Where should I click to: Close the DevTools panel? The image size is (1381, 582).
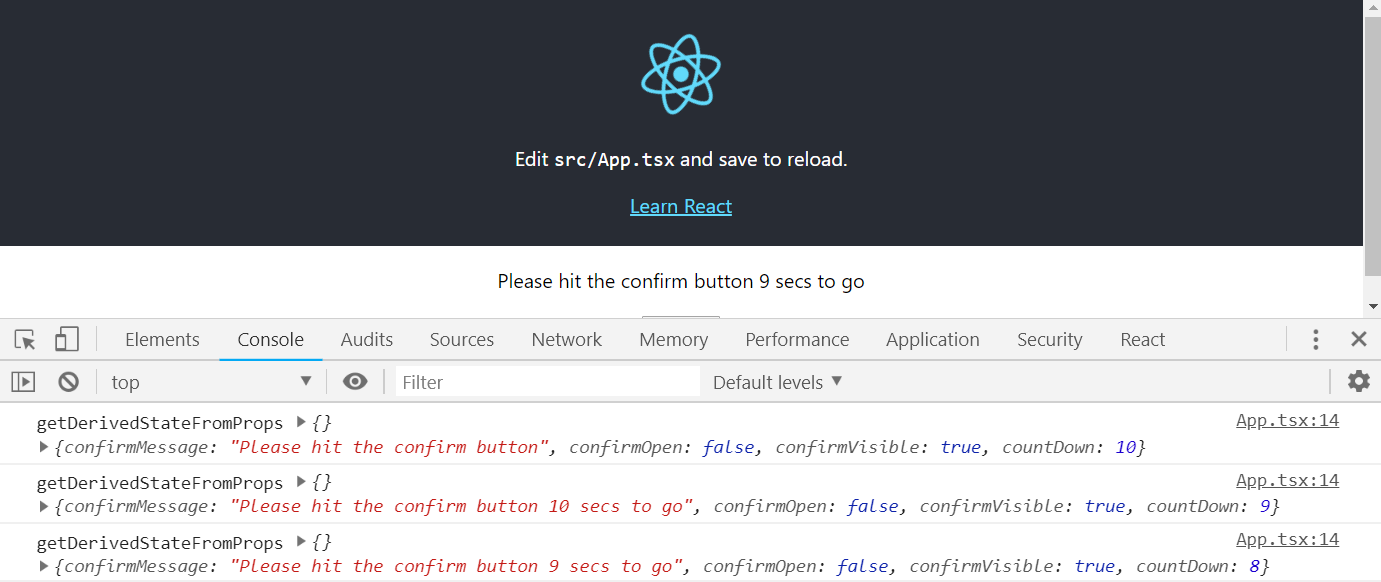1359,339
